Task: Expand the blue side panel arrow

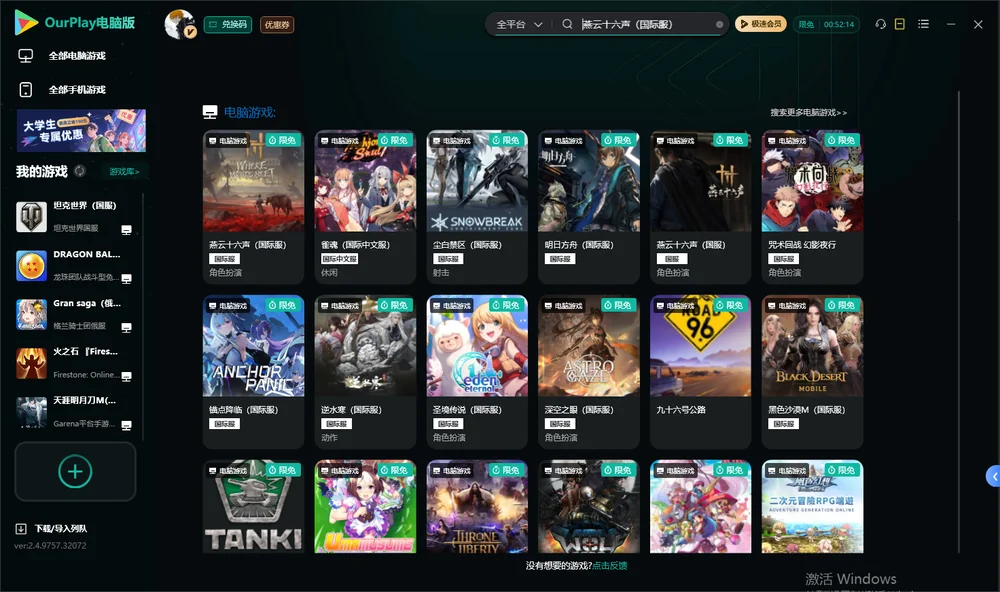Action: click(993, 477)
